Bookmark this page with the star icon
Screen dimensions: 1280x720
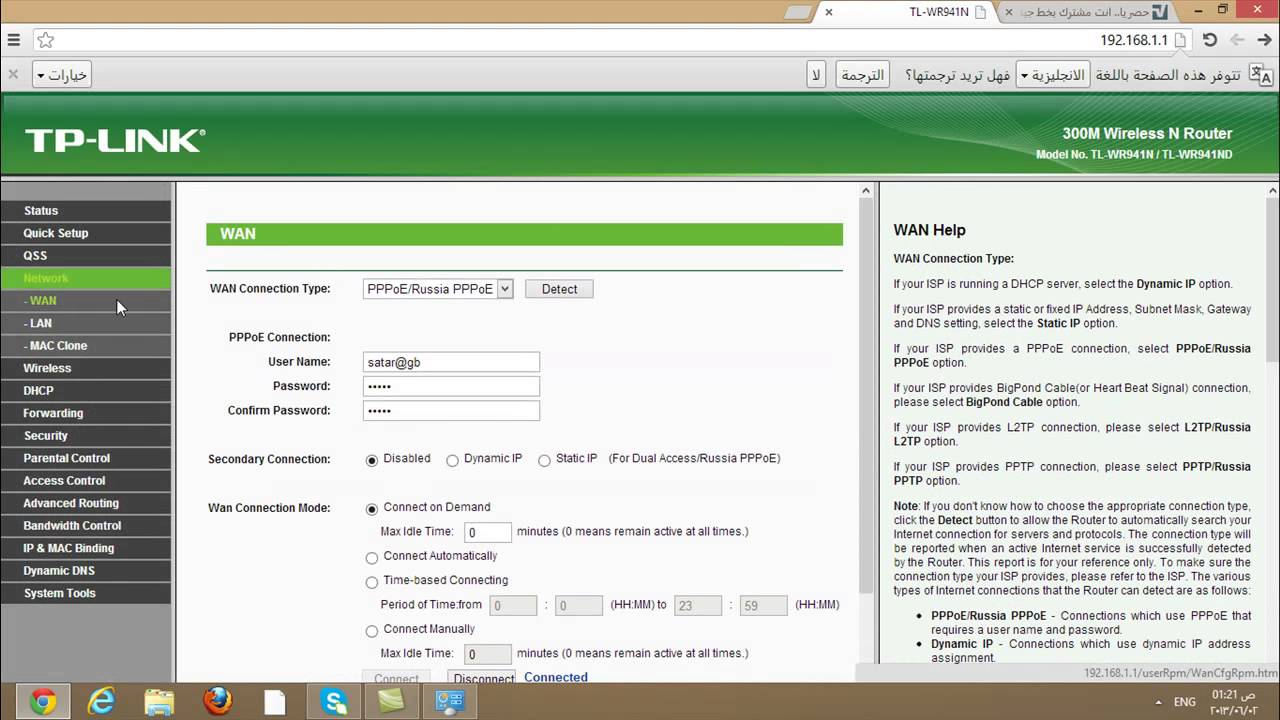coord(45,40)
